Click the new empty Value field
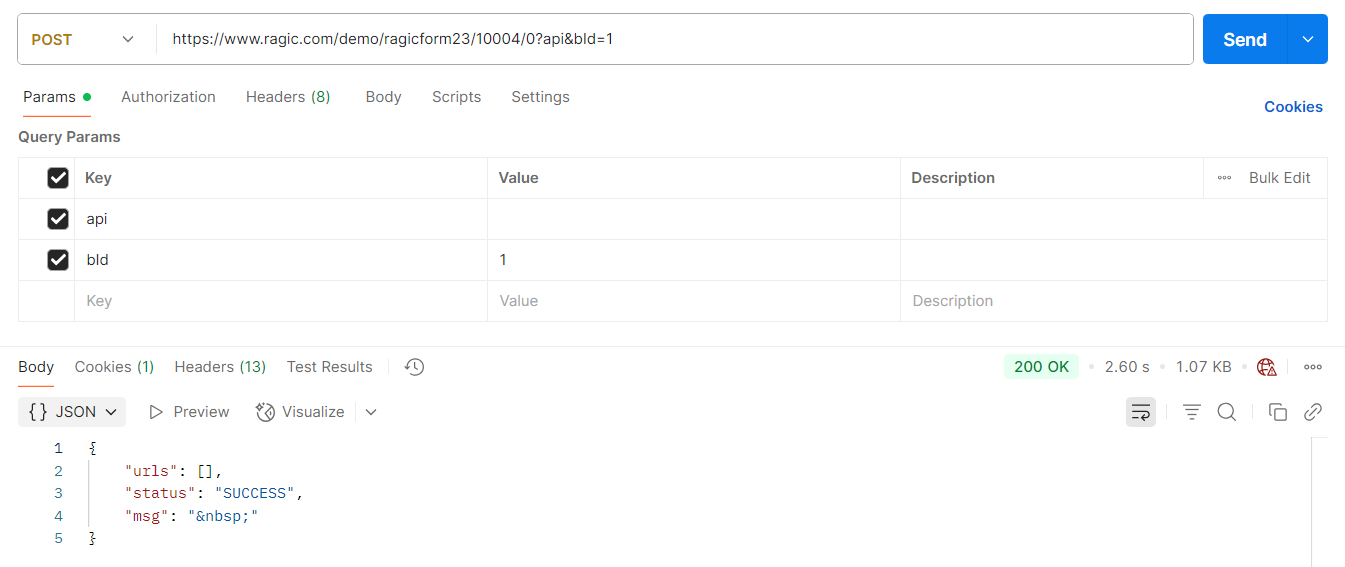The width and height of the screenshot is (1345, 567). coord(694,301)
